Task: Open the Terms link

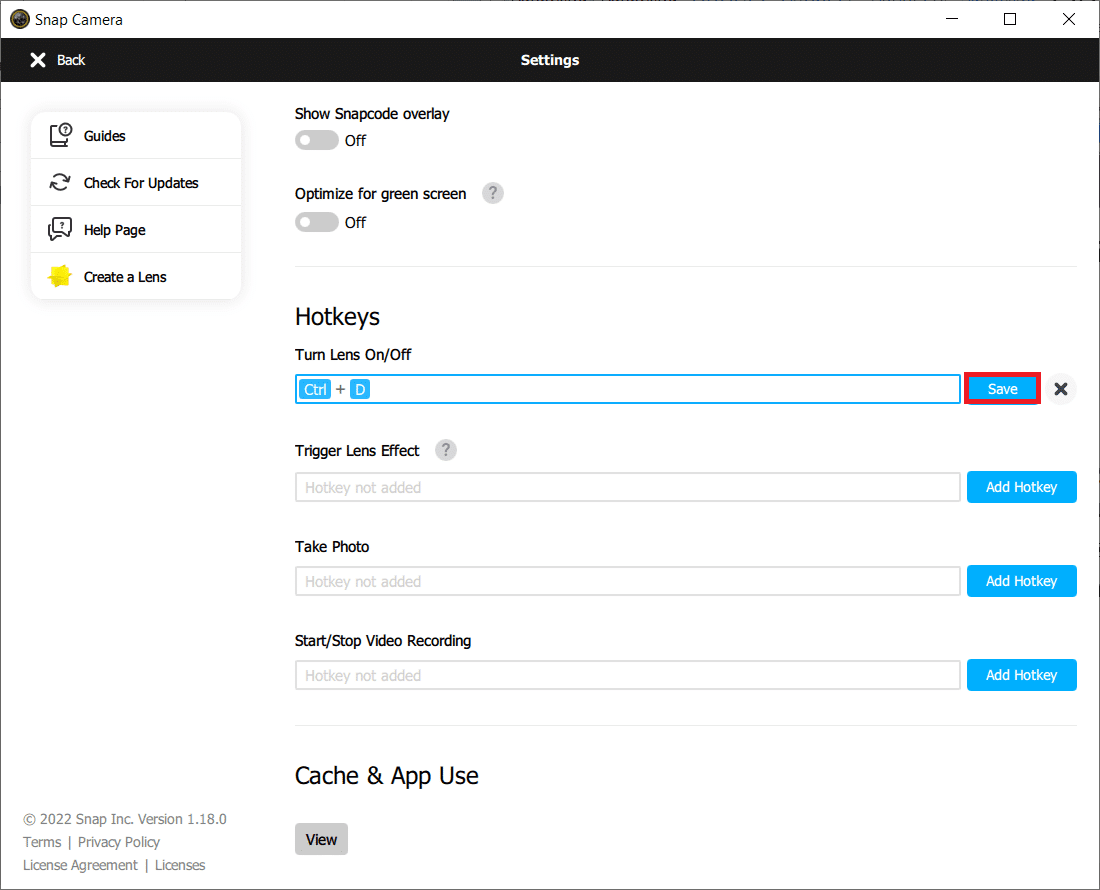Action: coord(42,842)
